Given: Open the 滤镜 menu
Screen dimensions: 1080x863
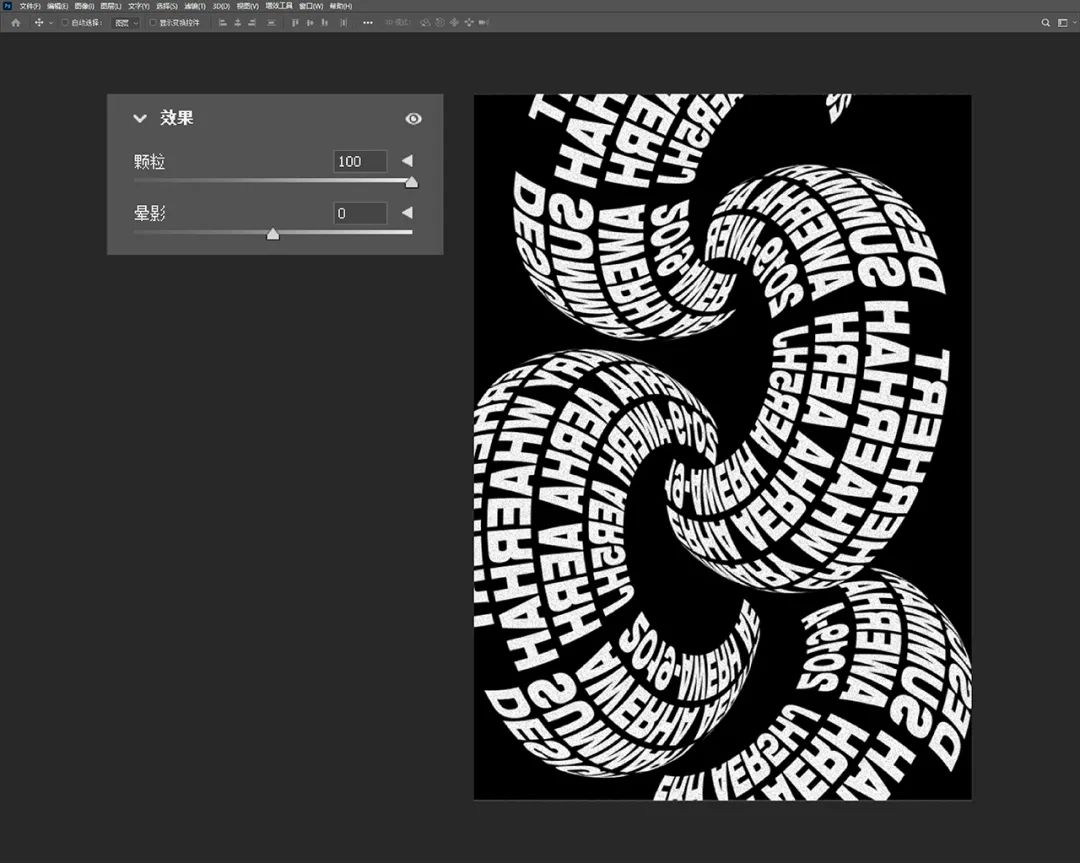Looking at the screenshot, I should click(192, 6).
